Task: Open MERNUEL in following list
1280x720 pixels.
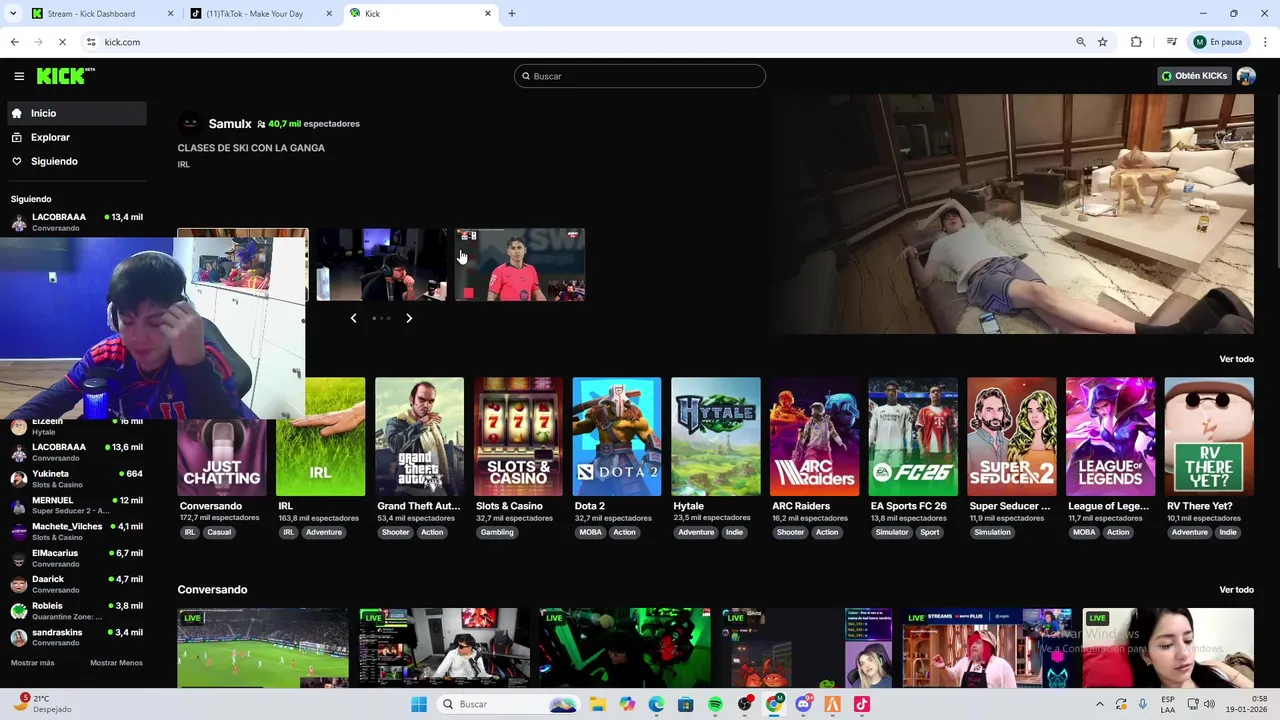Action: click(76, 505)
